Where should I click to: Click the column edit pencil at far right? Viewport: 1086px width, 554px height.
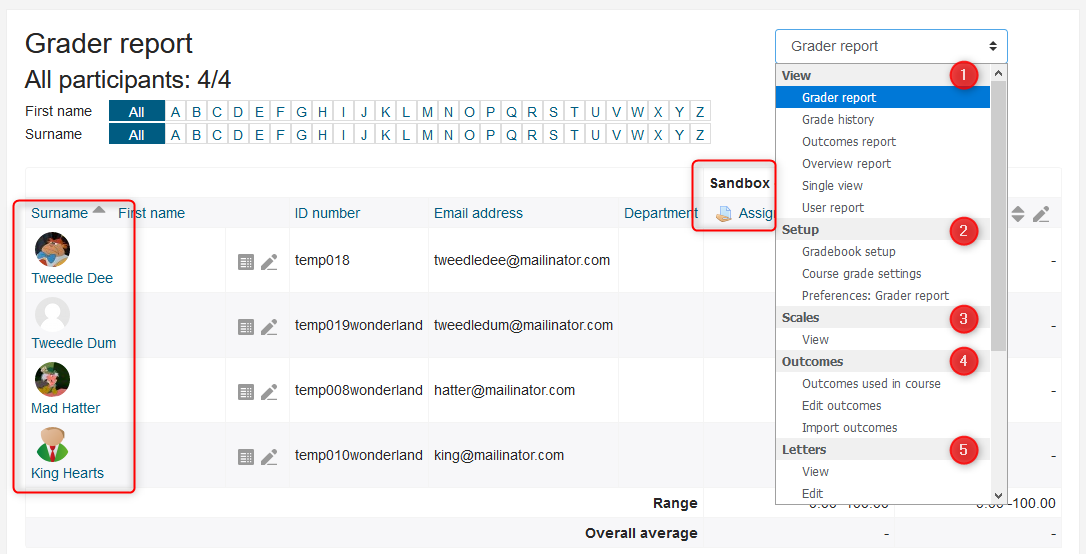1041,214
